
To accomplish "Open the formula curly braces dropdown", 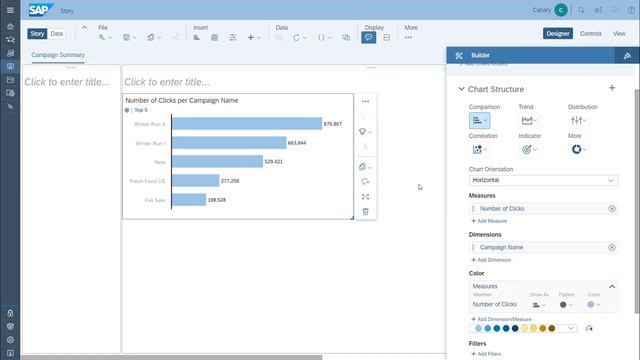I will 324,38.
